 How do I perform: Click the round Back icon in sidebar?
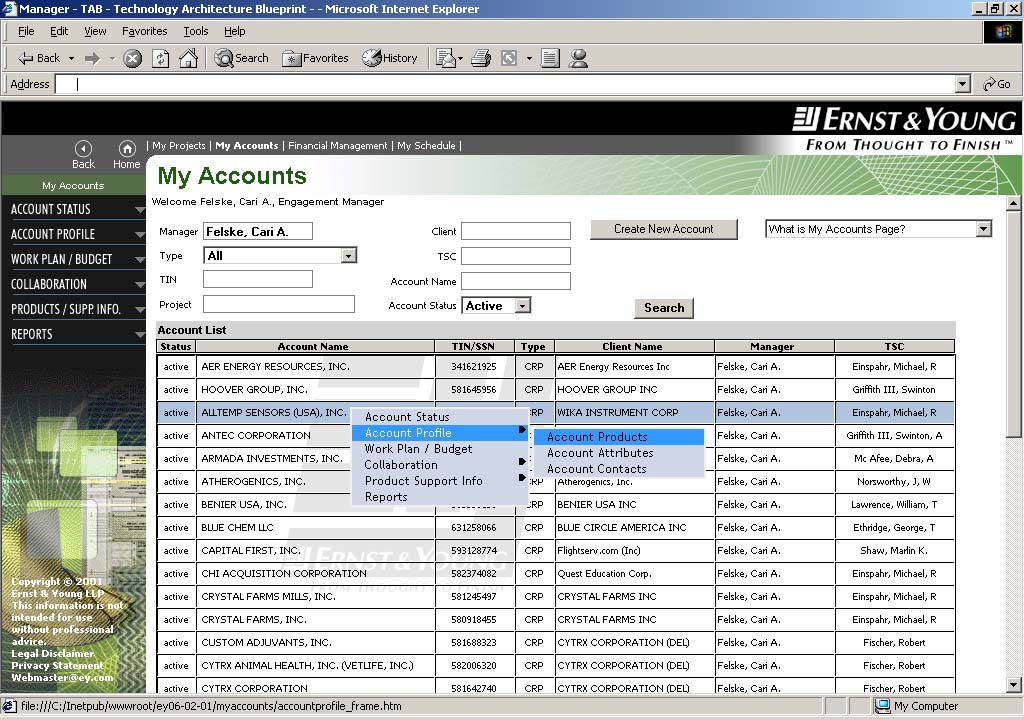(83, 148)
